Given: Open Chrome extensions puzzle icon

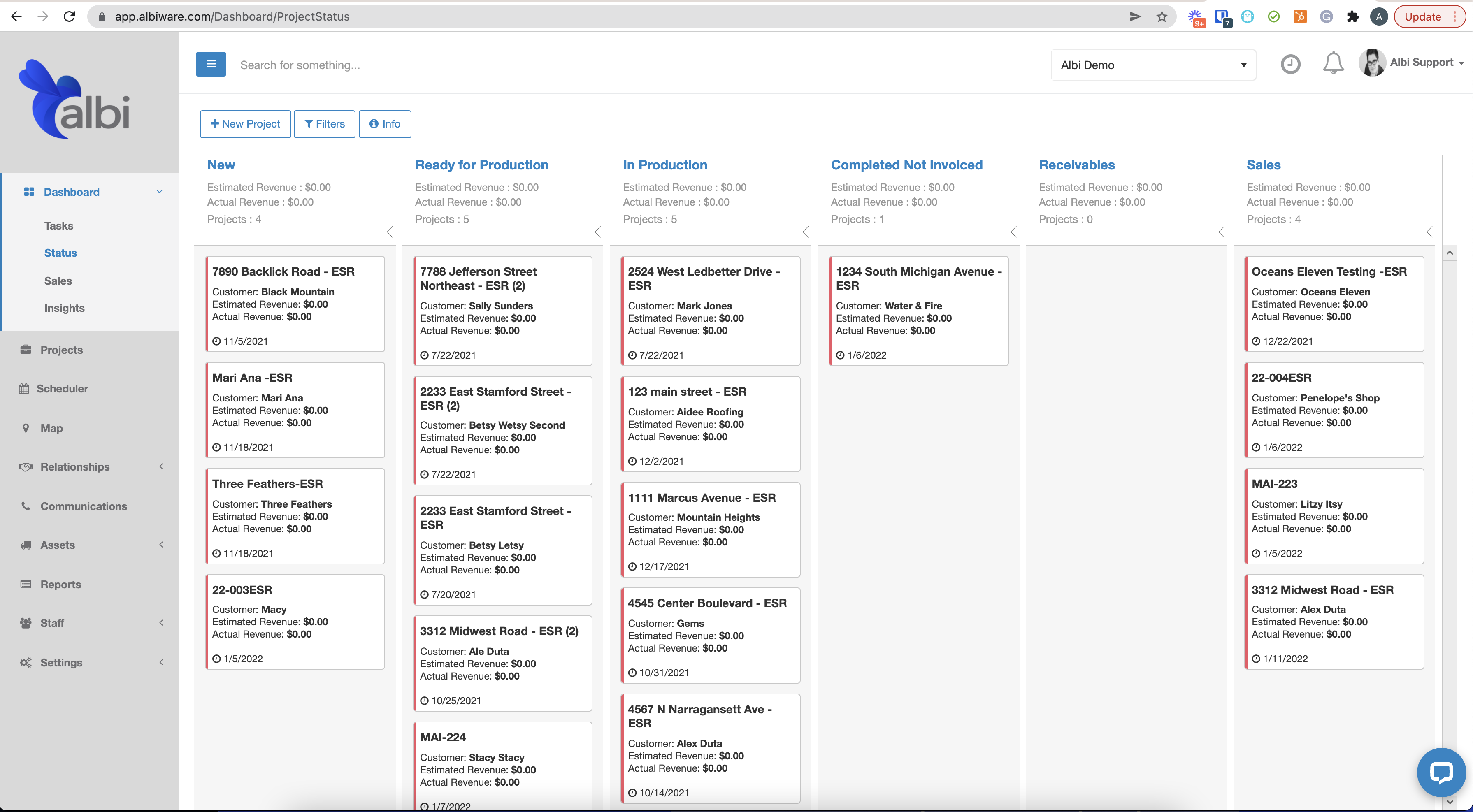Looking at the screenshot, I should click(1352, 16).
